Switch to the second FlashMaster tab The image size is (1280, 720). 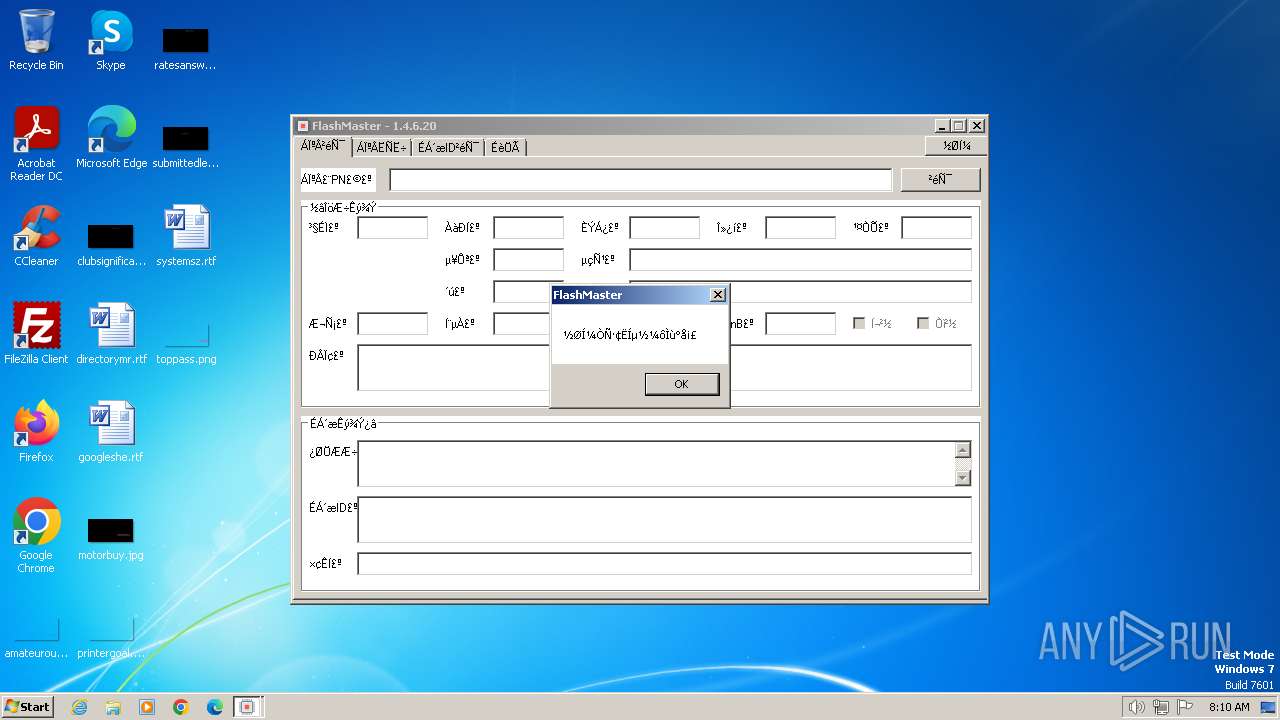[x=381, y=147]
